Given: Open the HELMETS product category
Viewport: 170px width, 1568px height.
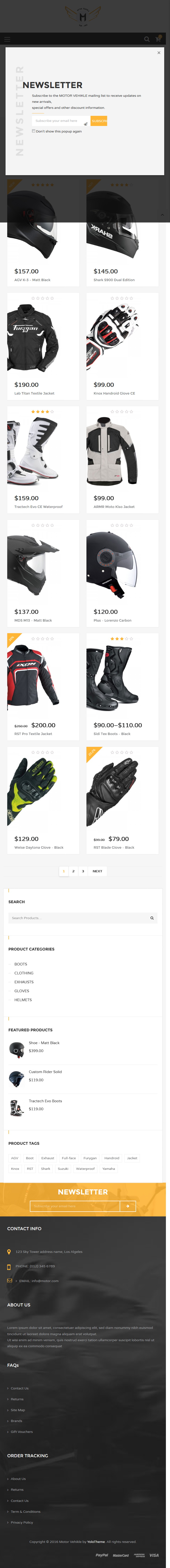Looking at the screenshot, I should pos(23,999).
